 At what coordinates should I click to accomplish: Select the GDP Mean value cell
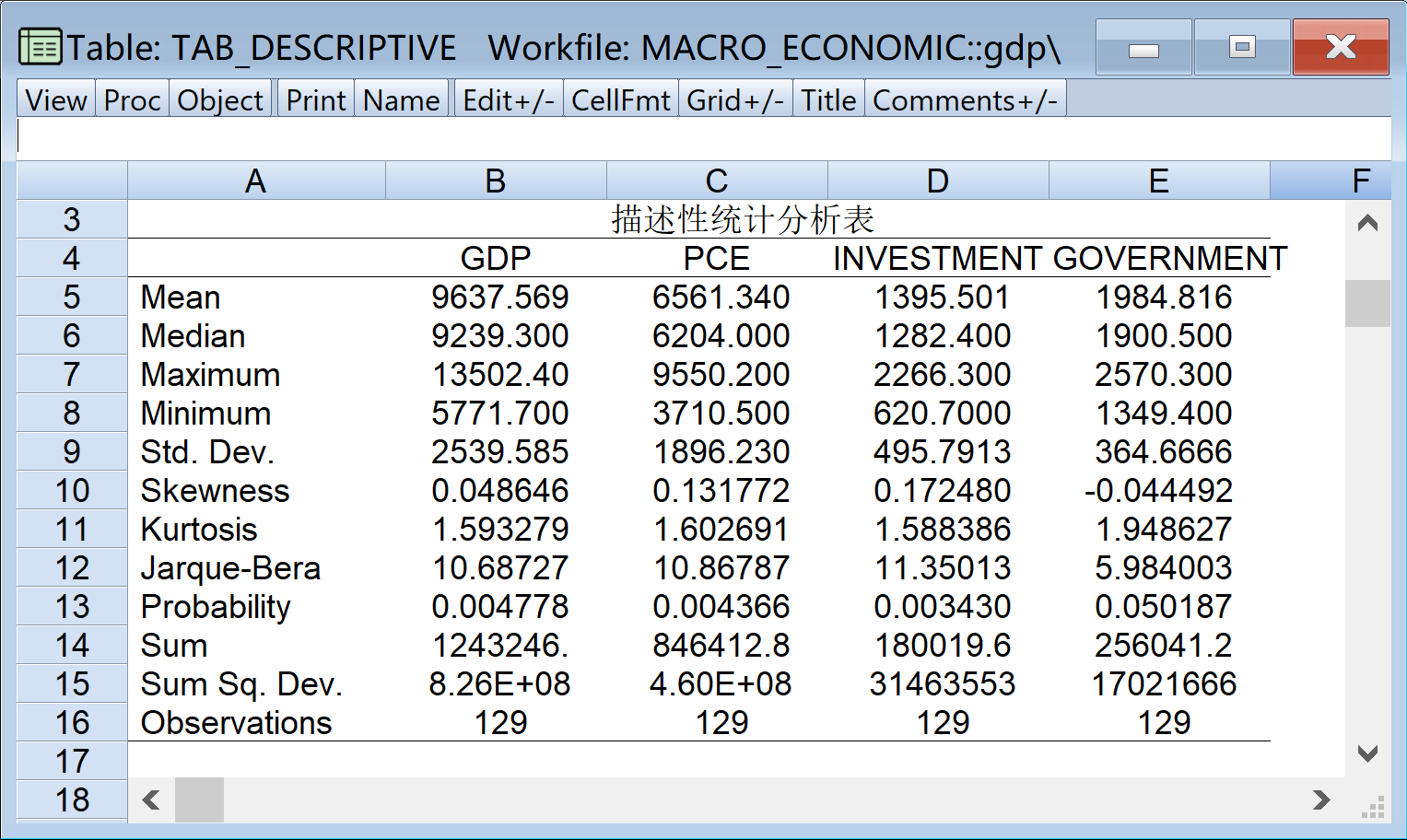tap(499, 297)
